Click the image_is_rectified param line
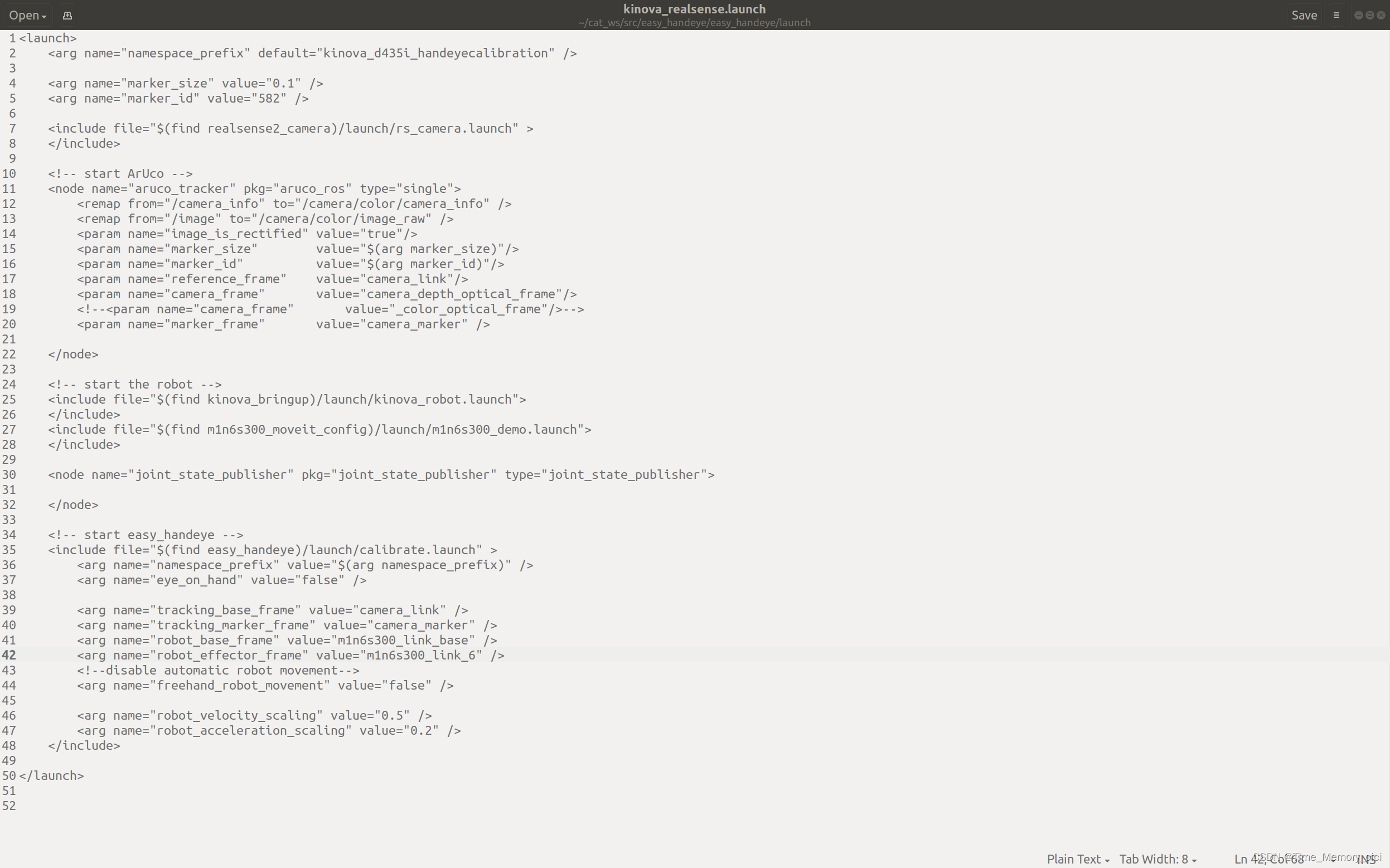Image resolution: width=1390 pixels, height=868 pixels. pyautogui.click(x=247, y=234)
